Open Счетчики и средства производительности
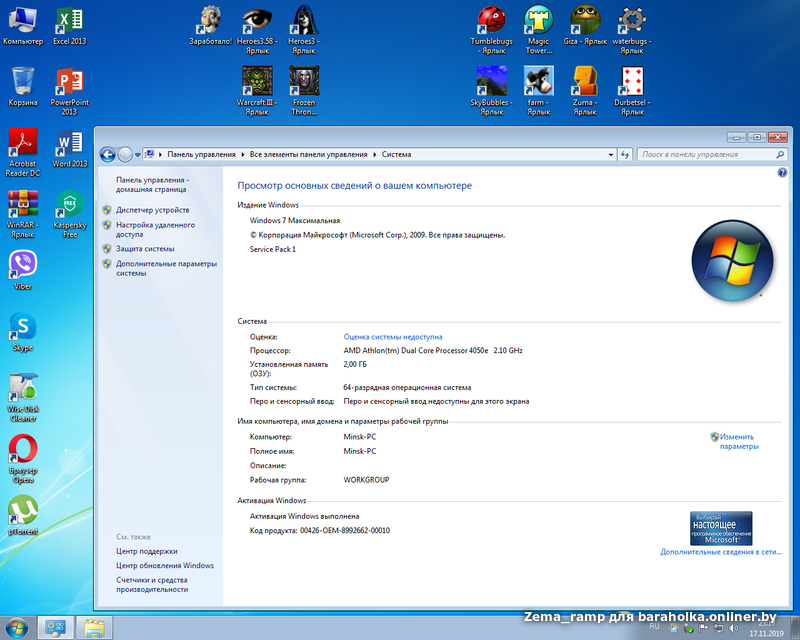This screenshot has width=800, height=640. (x=152, y=585)
